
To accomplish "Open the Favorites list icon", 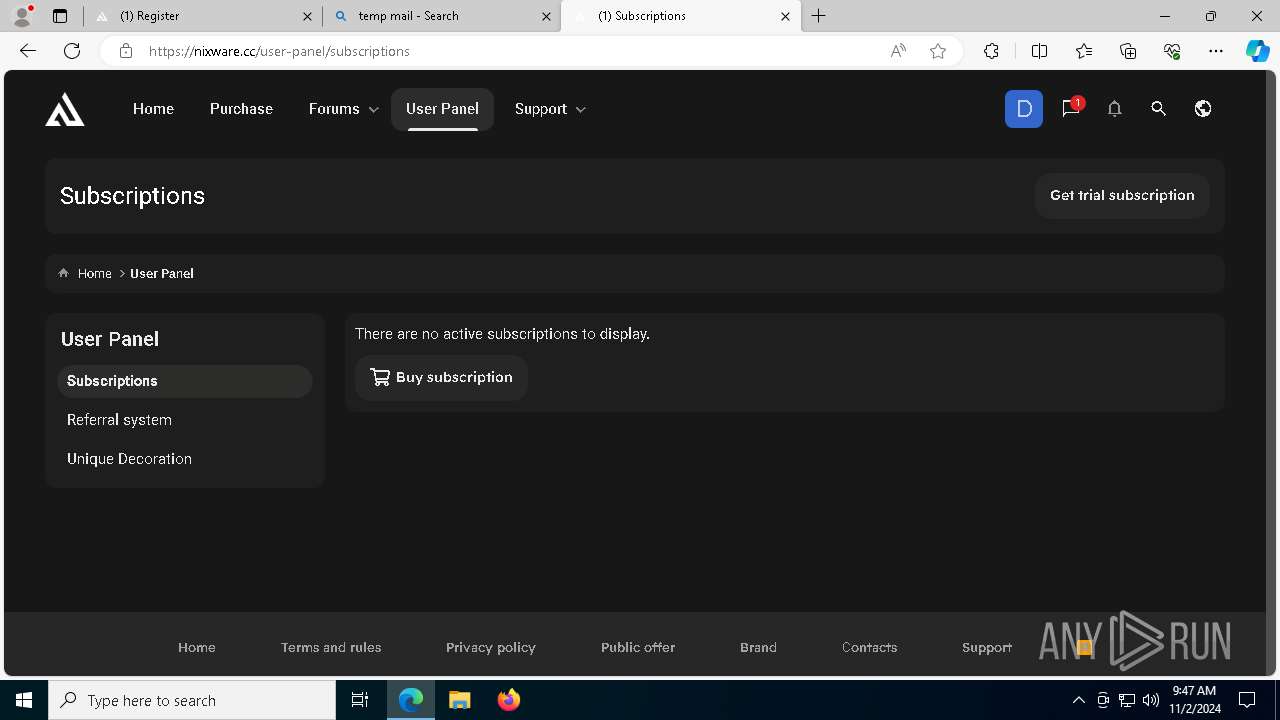I will coord(1084,51).
